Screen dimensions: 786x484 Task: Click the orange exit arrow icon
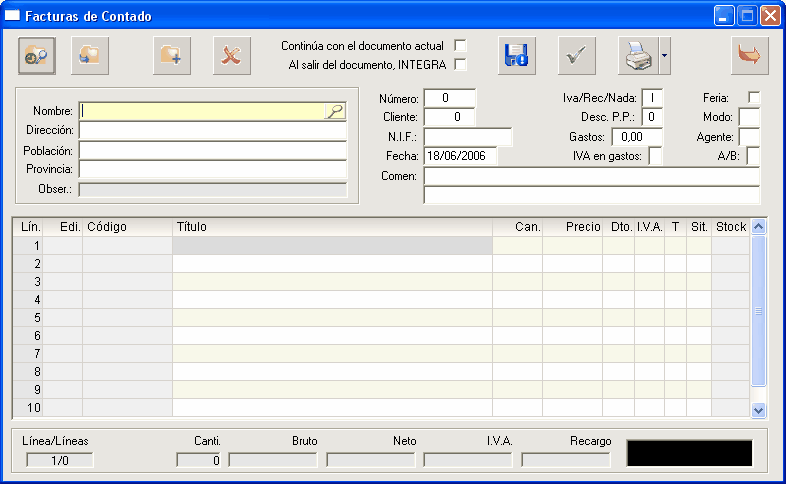[x=749, y=56]
